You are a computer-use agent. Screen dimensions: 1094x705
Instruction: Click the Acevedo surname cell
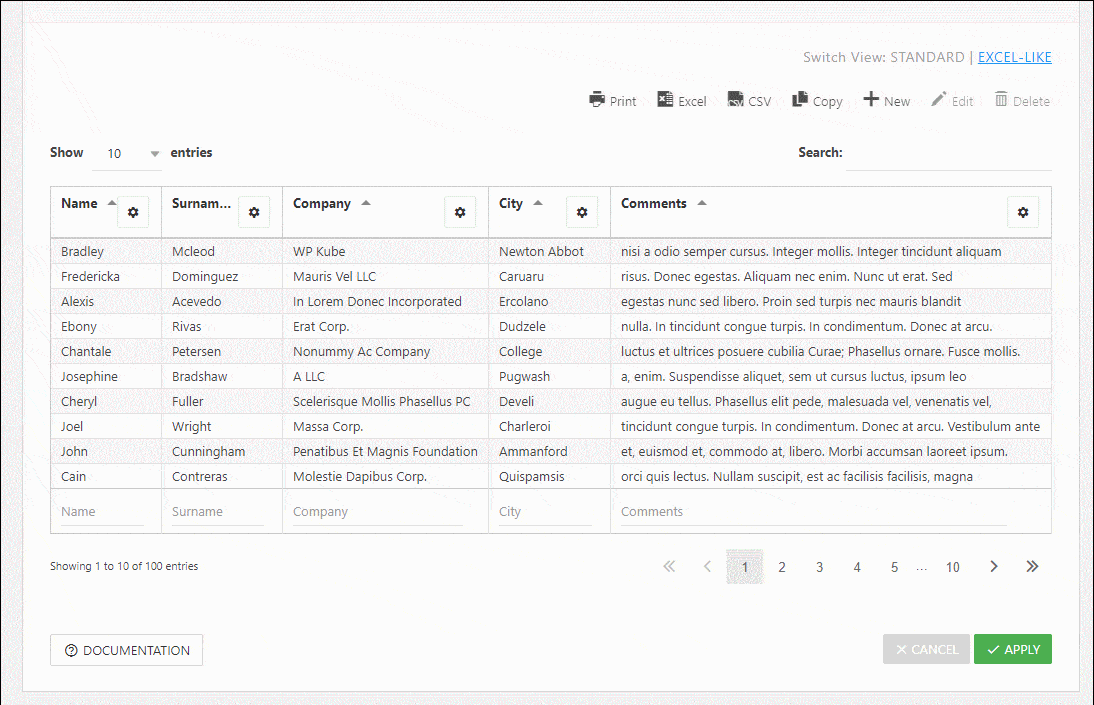222,302
